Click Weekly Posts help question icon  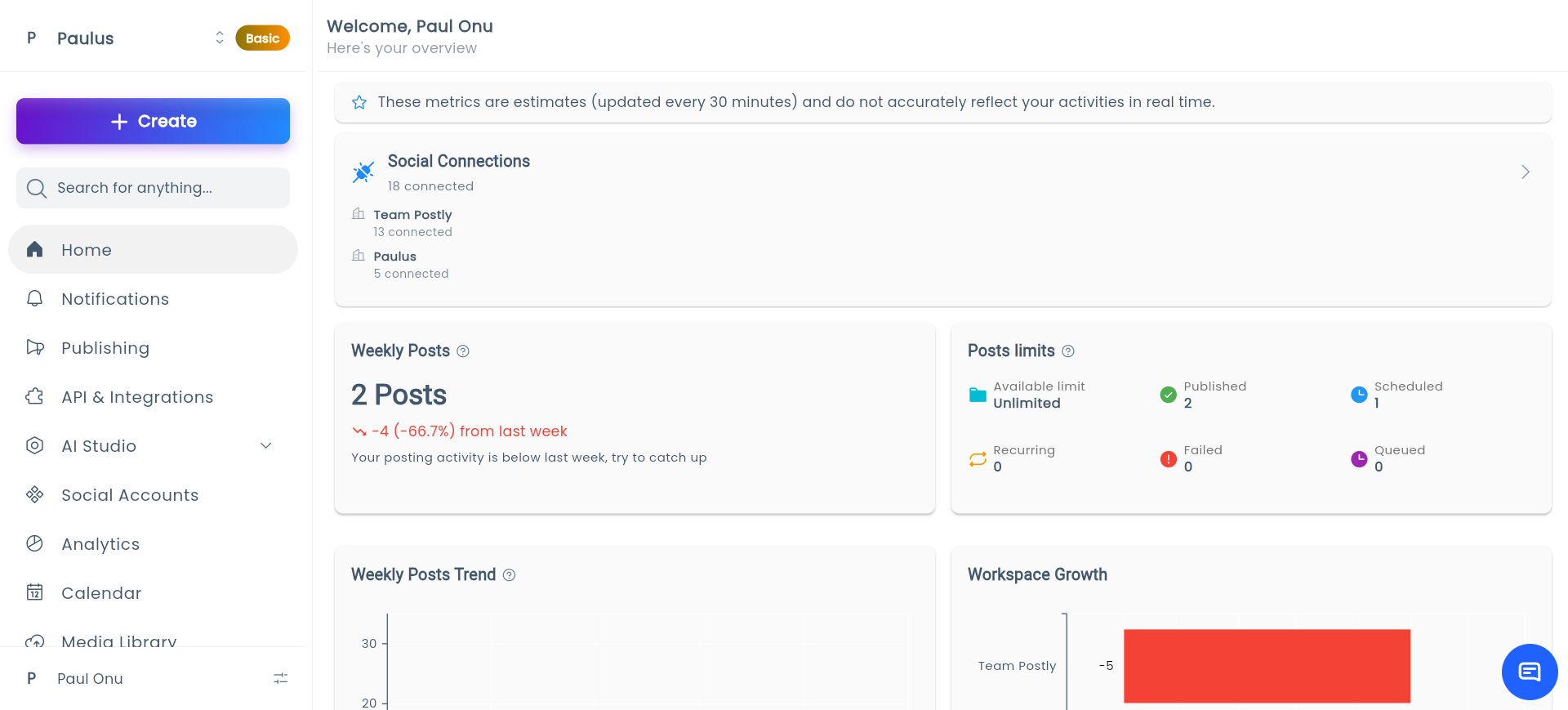(x=463, y=351)
